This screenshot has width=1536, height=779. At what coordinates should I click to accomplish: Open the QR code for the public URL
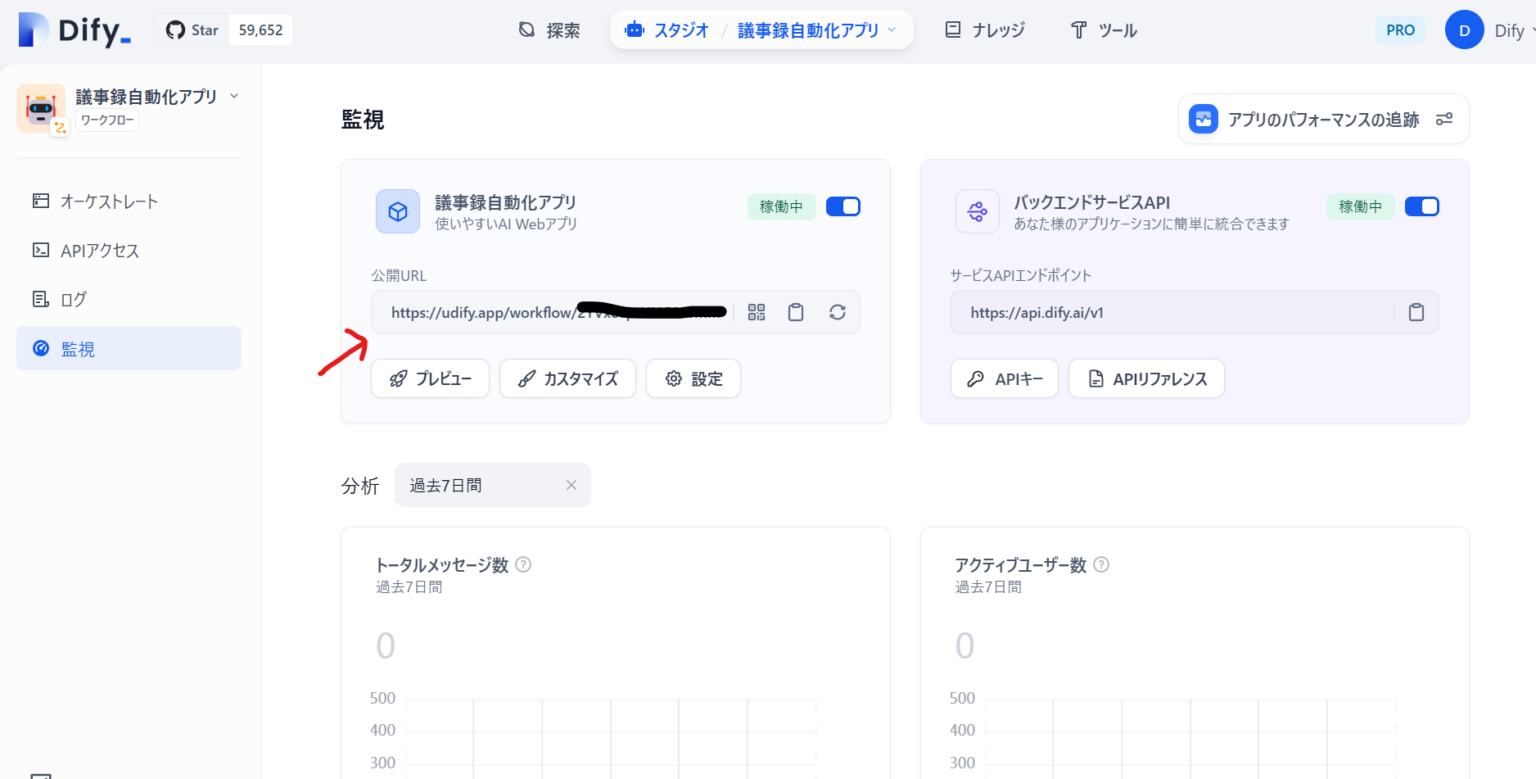[756, 312]
